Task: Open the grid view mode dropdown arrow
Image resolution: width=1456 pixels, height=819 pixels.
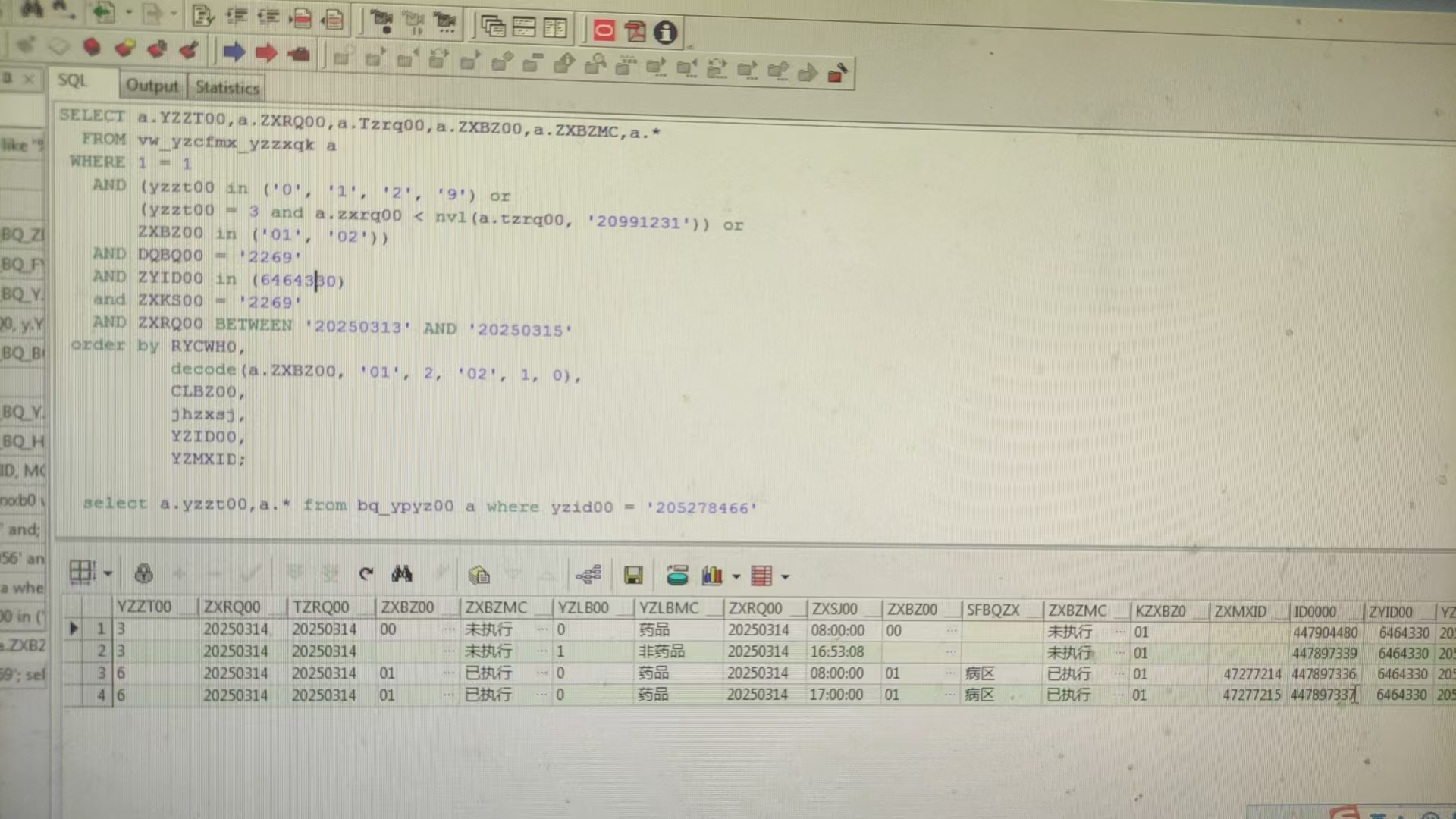Action: coord(108,574)
